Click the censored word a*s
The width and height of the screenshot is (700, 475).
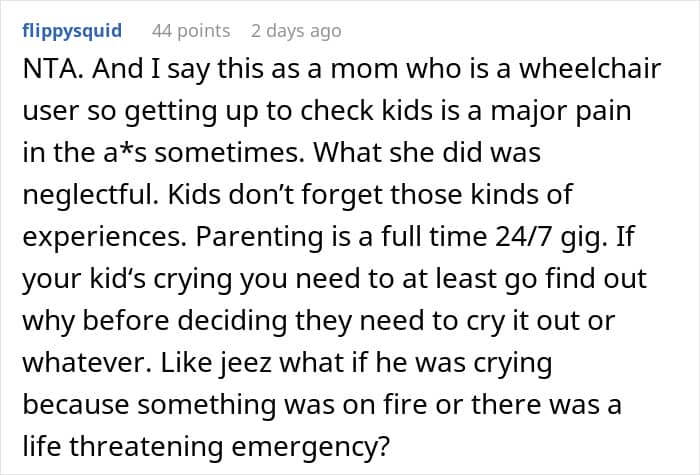click(x=125, y=153)
